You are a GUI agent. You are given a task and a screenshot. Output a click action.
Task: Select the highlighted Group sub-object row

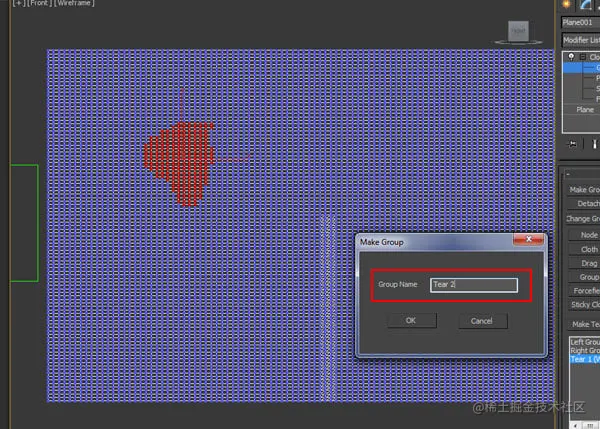582,68
